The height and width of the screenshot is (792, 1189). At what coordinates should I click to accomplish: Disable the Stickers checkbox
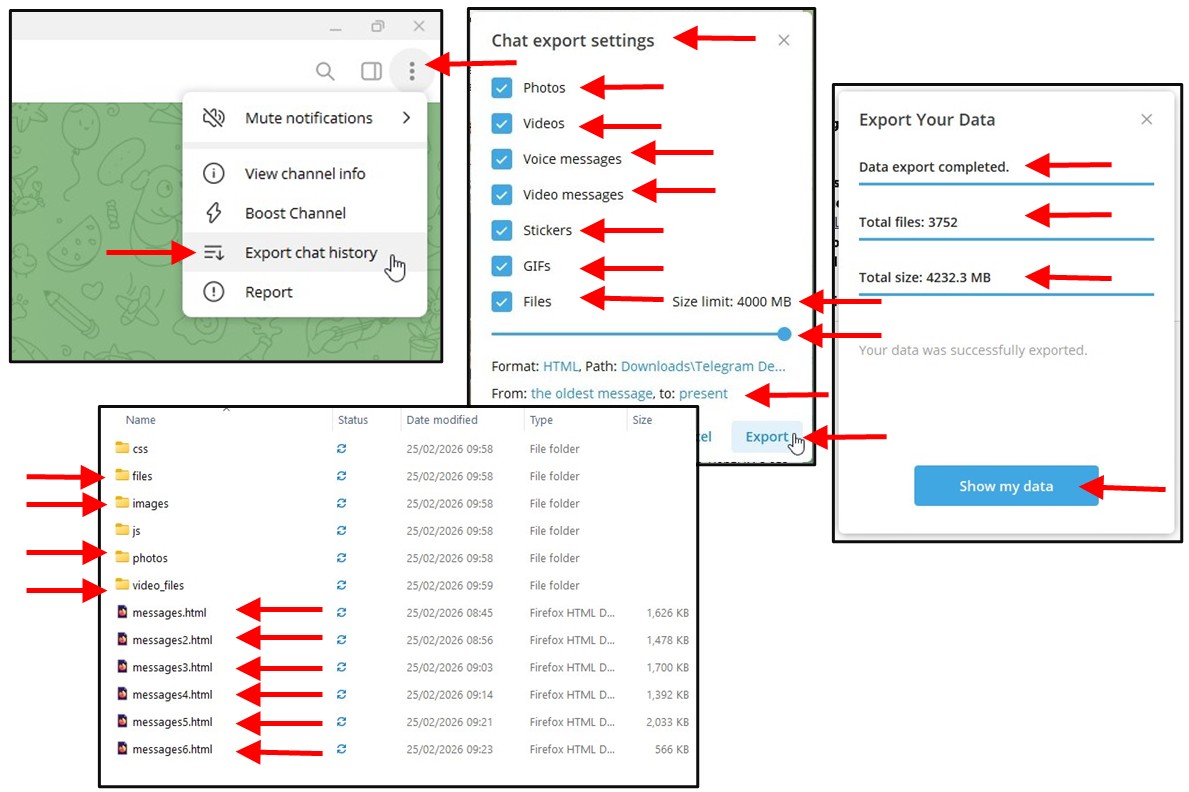coord(502,230)
